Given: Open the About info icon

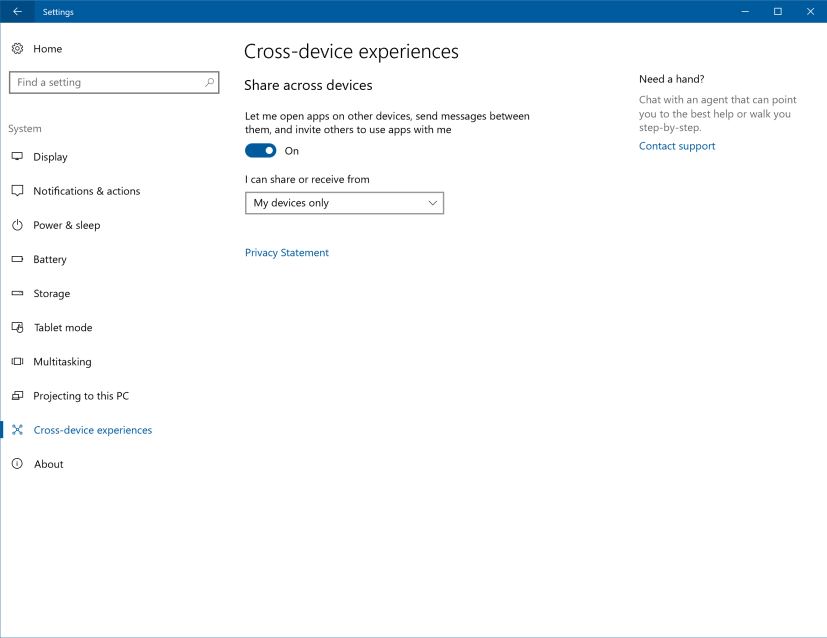Looking at the screenshot, I should pos(17,464).
